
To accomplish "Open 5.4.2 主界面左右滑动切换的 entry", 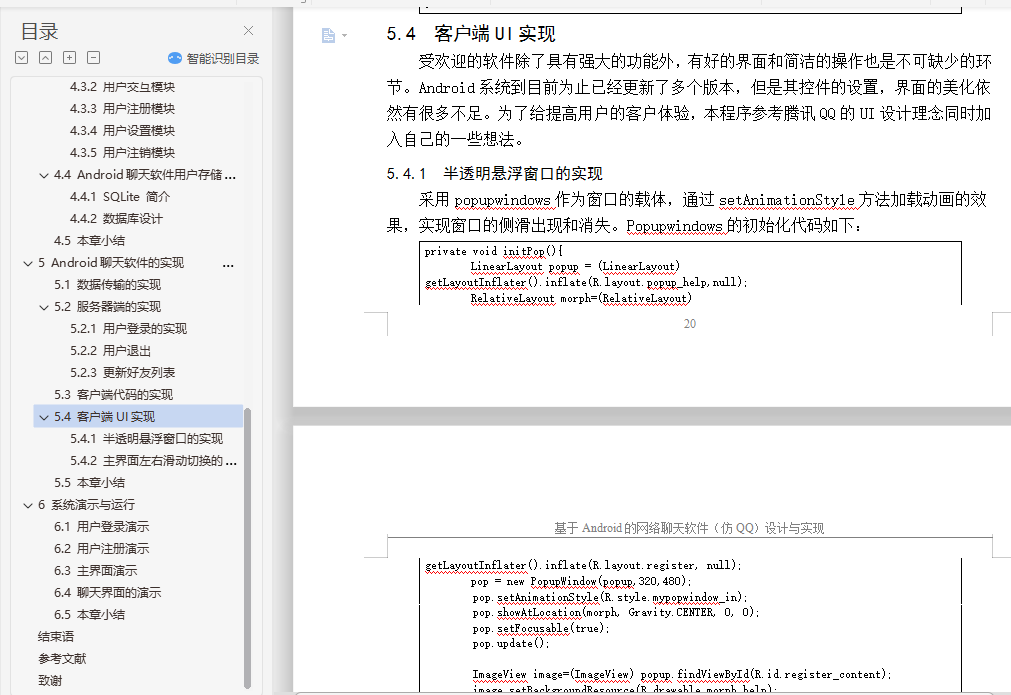I will tap(153, 460).
